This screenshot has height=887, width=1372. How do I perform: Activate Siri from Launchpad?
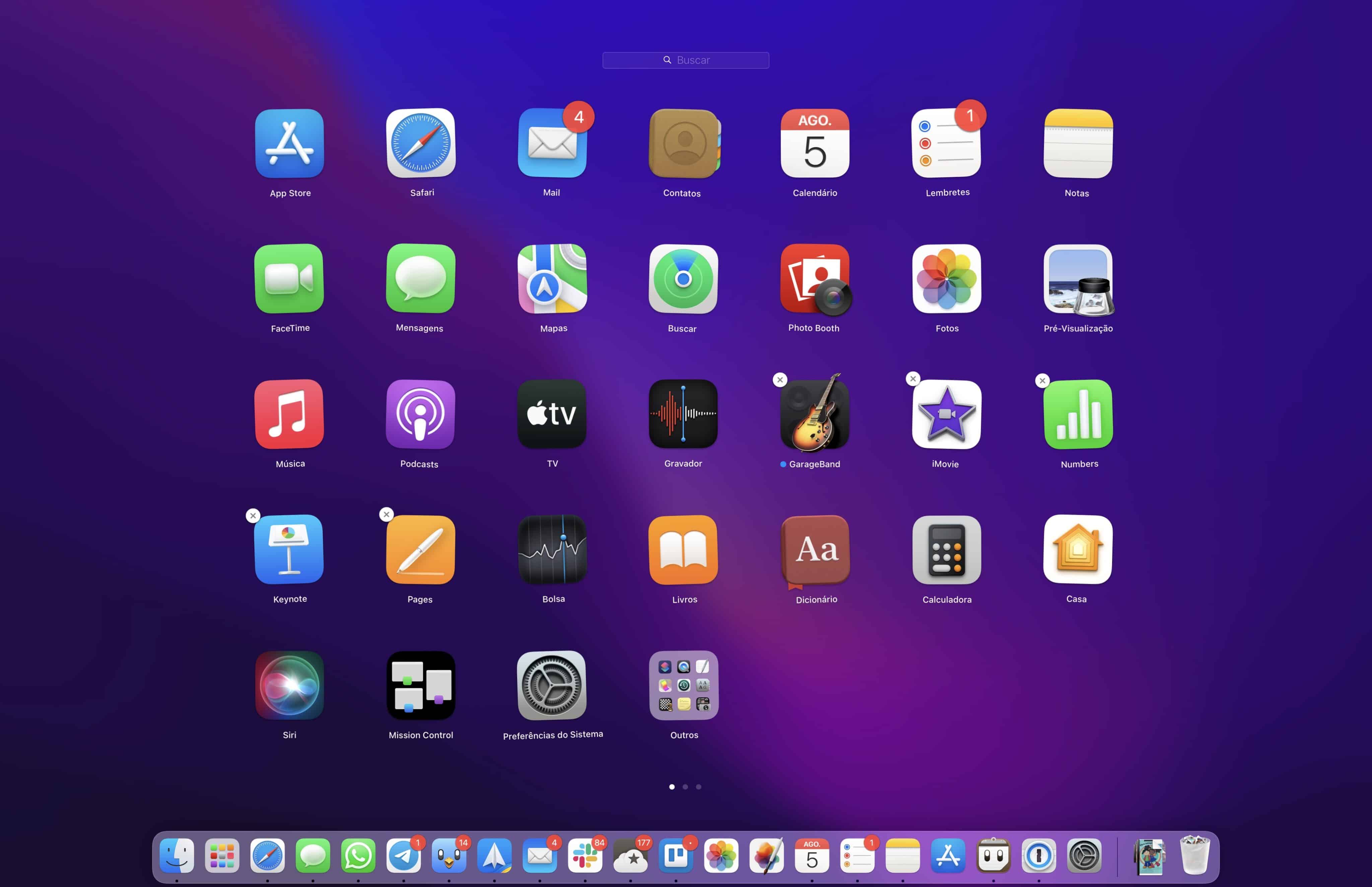[x=290, y=685]
